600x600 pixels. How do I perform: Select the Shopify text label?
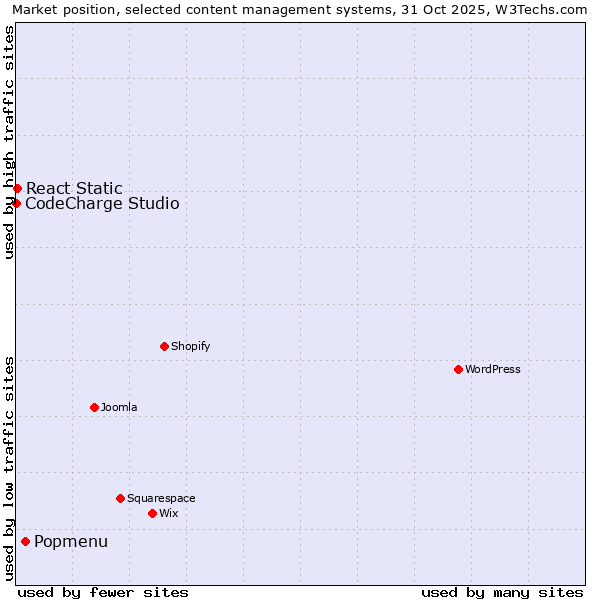(190, 346)
